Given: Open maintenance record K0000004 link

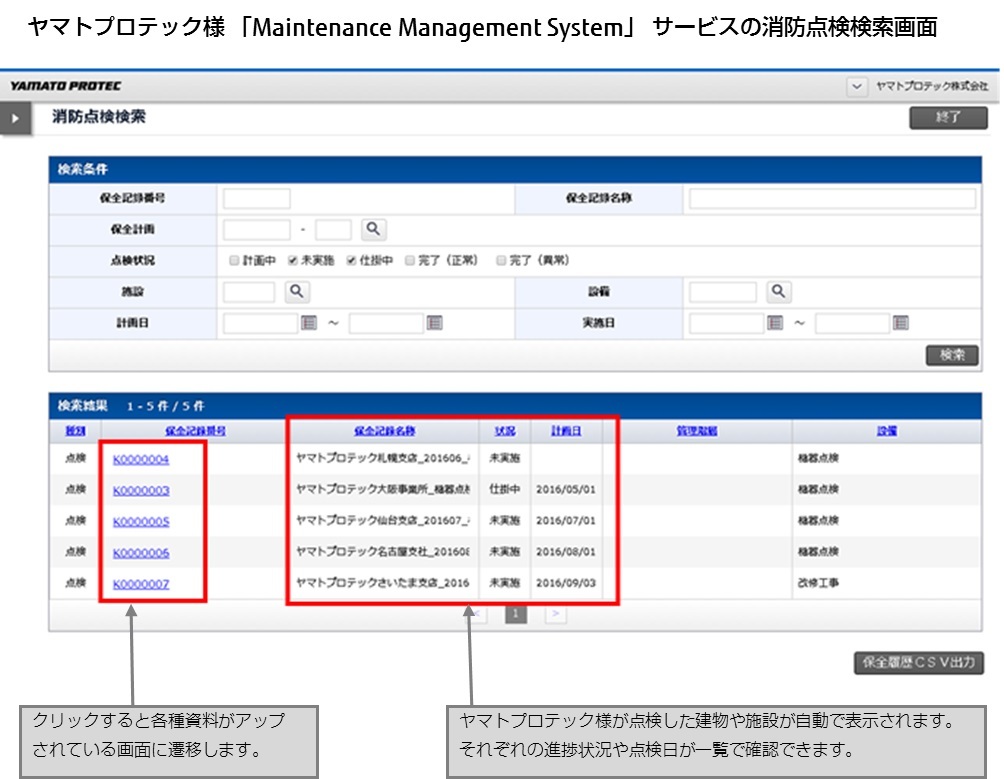Looking at the screenshot, I should click(141, 460).
